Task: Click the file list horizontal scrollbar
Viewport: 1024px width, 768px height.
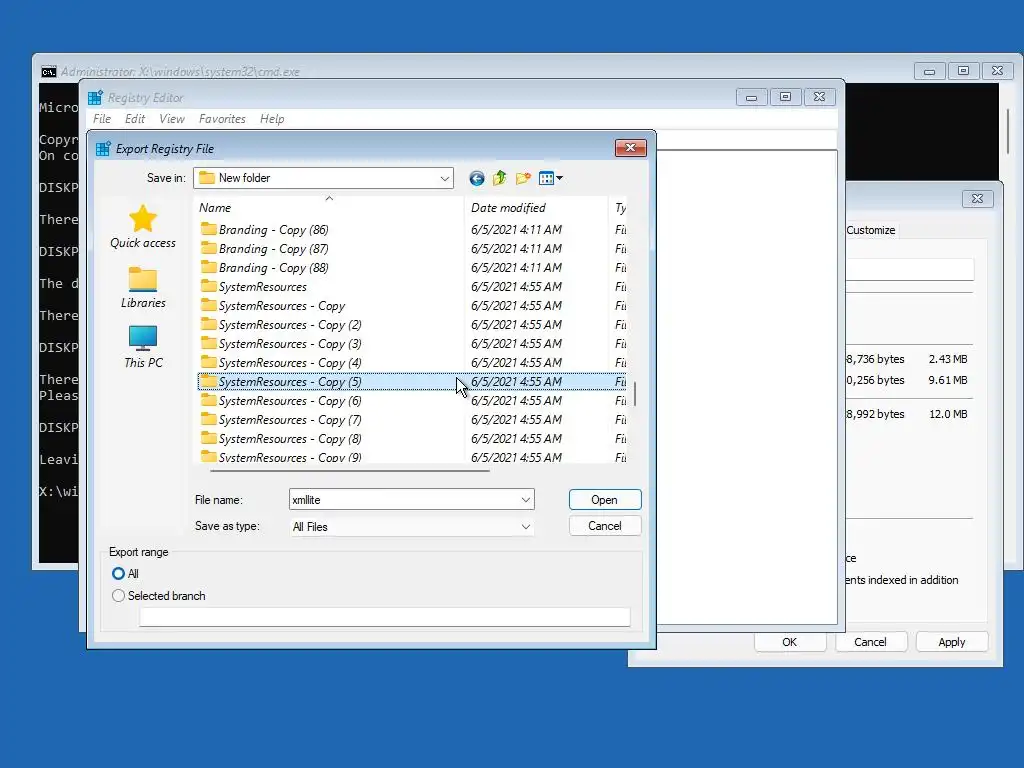Action: pyautogui.click(x=350, y=470)
